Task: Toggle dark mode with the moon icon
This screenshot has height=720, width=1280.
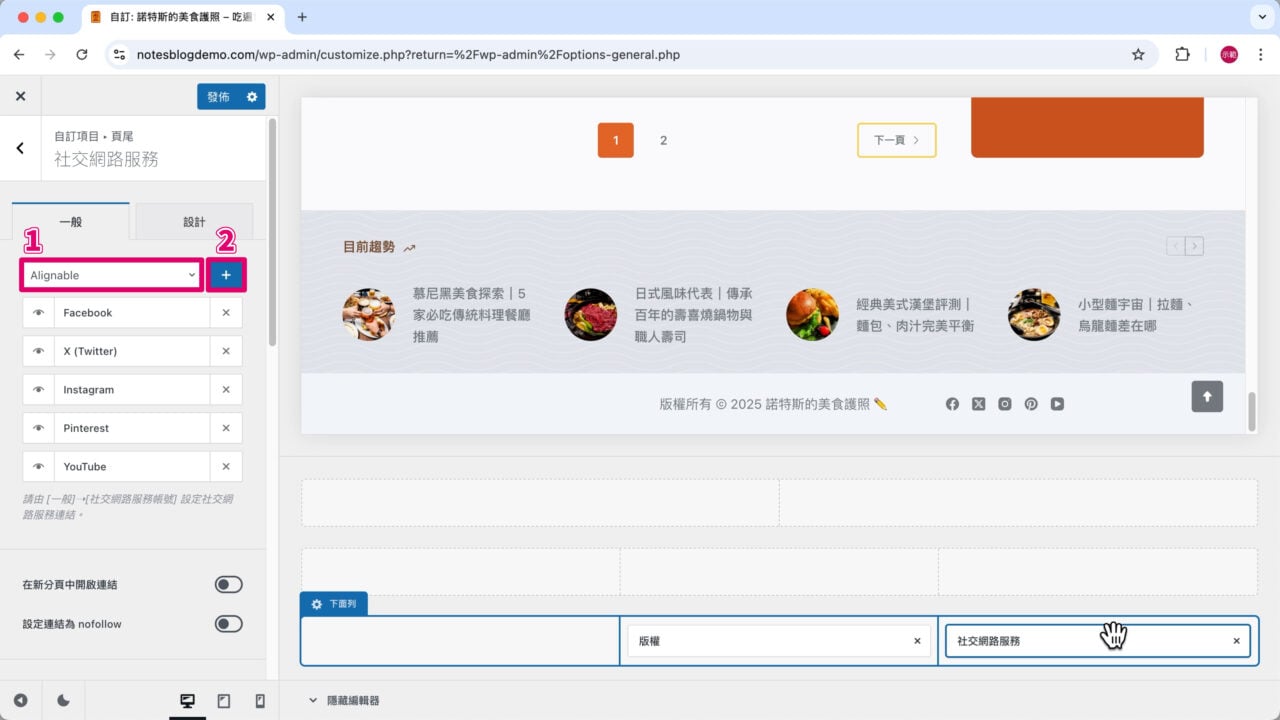Action: (x=62, y=700)
